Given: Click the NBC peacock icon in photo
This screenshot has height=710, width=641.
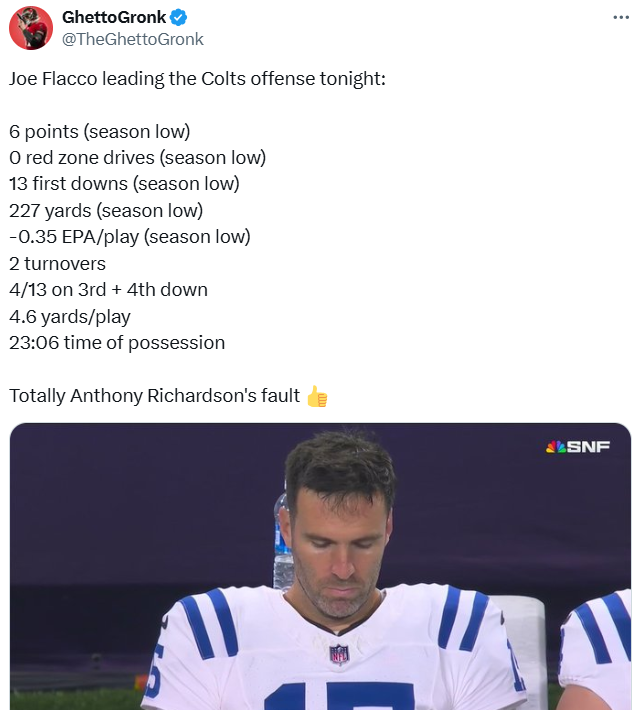Looking at the screenshot, I should 555,447.
